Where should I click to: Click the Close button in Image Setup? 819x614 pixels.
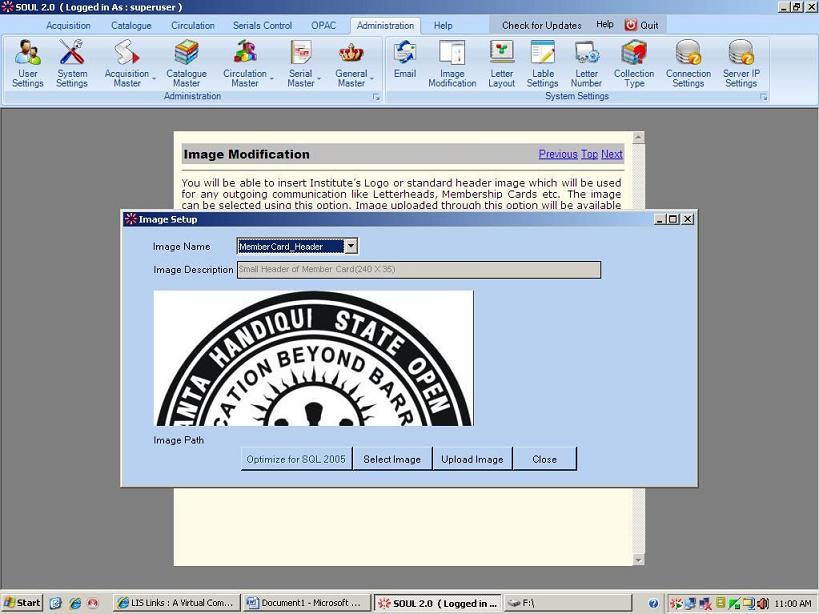click(544, 459)
